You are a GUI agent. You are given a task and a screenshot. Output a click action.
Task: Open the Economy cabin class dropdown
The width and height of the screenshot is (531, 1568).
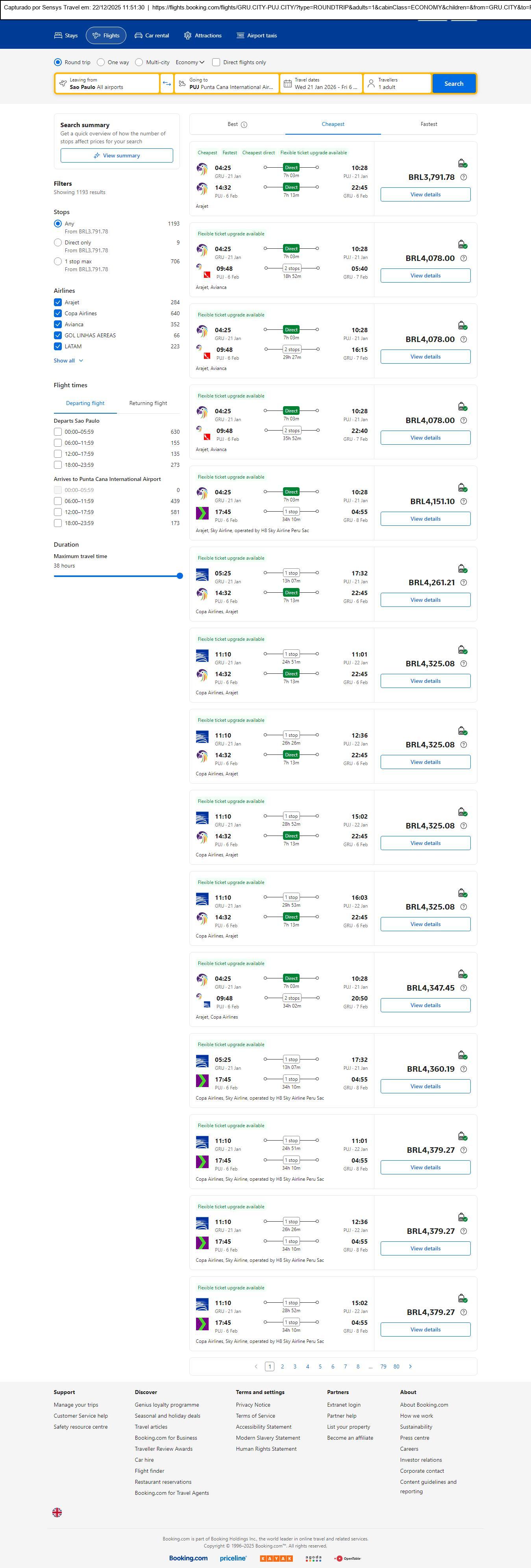coord(189,62)
